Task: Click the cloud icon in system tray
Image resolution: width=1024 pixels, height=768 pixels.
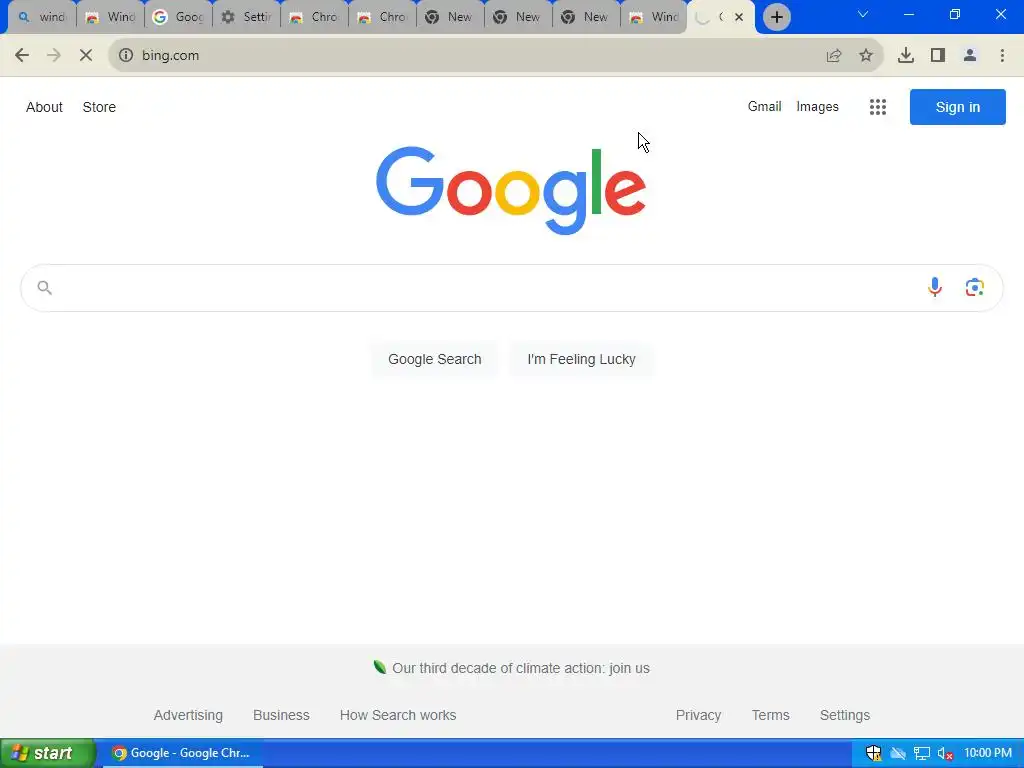Action: click(899, 753)
